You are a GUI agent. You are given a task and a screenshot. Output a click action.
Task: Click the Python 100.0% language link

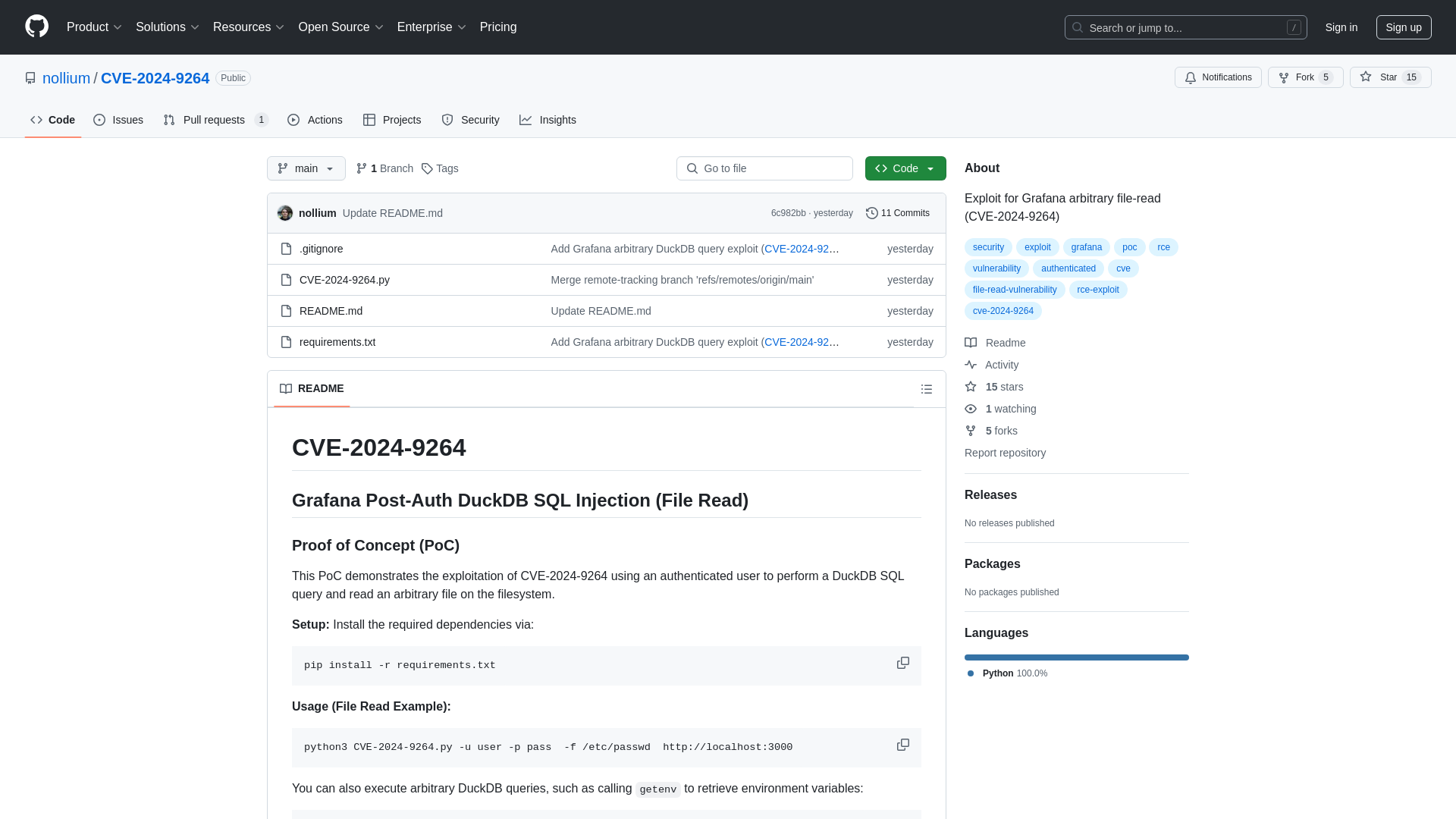click(x=1008, y=673)
